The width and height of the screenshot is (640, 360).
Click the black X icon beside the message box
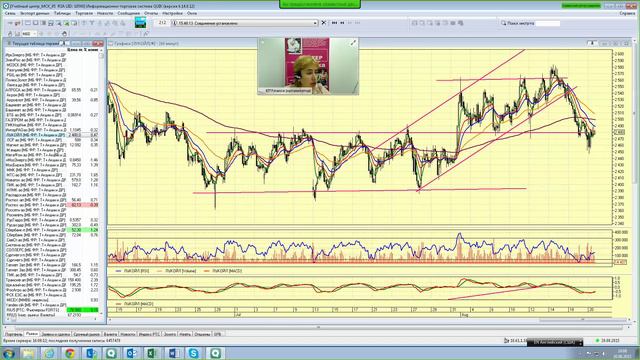point(324,23)
